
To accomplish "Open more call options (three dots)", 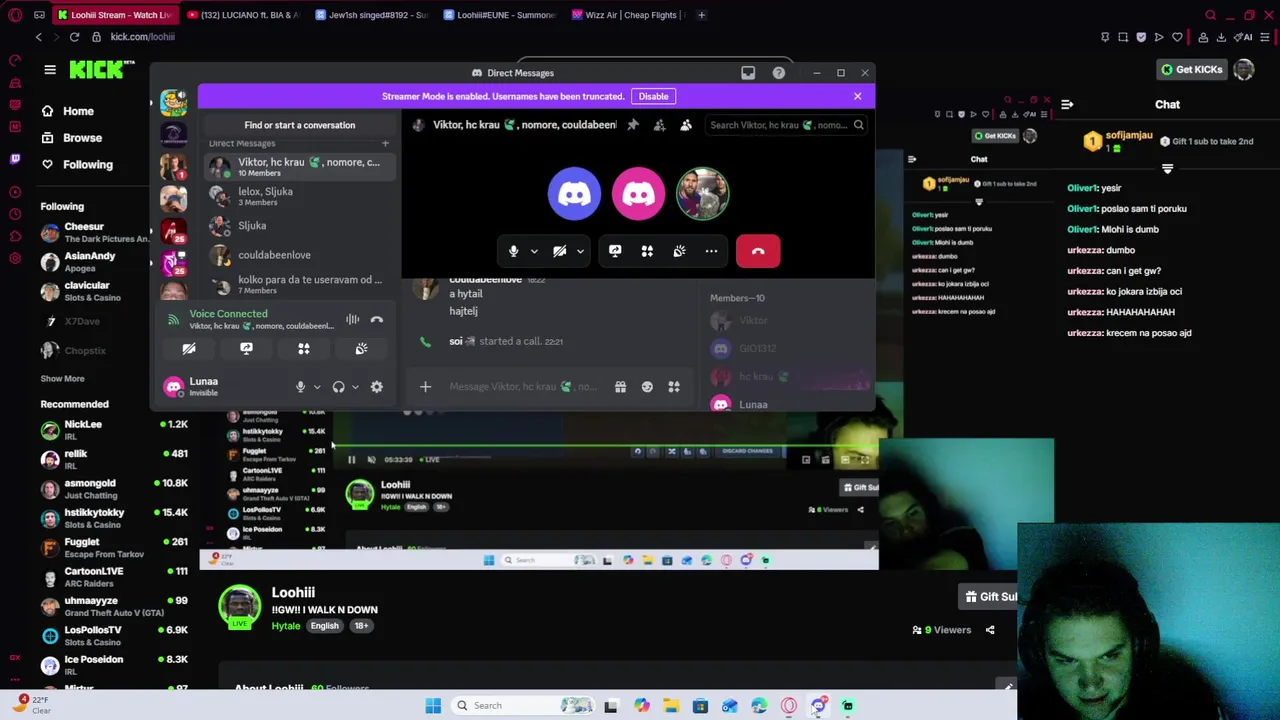I will [x=711, y=251].
